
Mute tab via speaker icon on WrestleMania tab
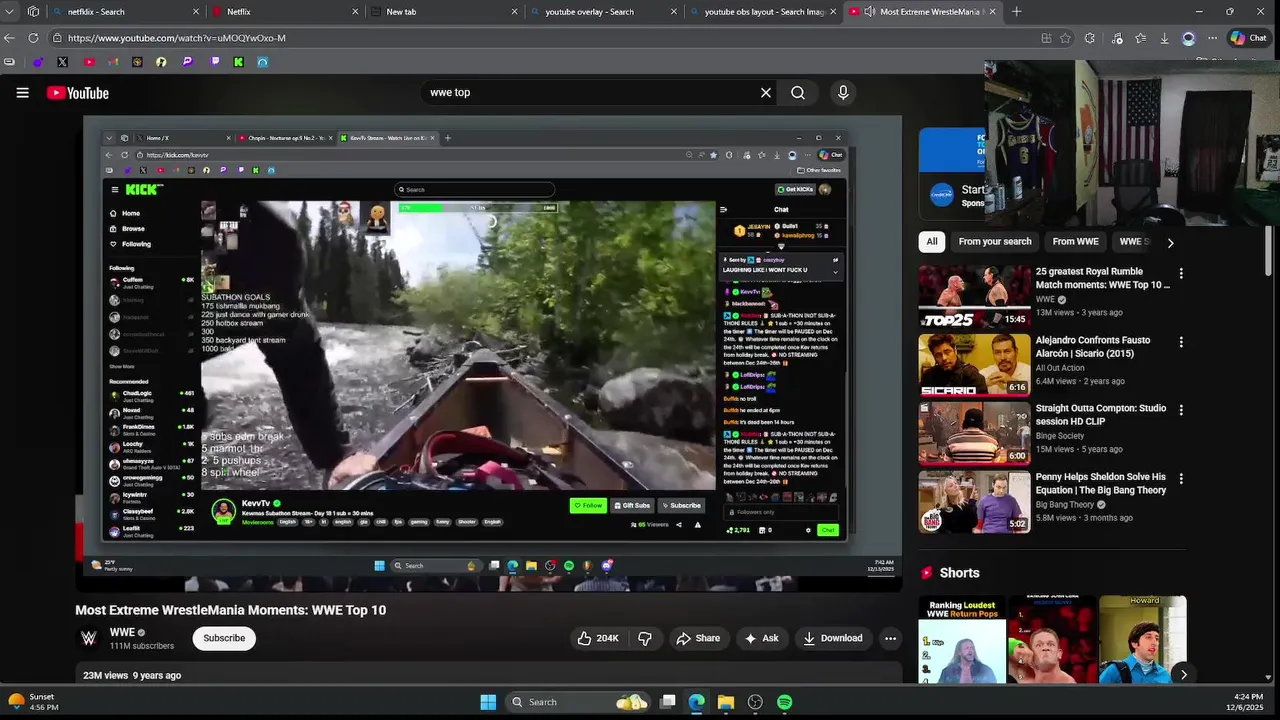click(x=869, y=12)
